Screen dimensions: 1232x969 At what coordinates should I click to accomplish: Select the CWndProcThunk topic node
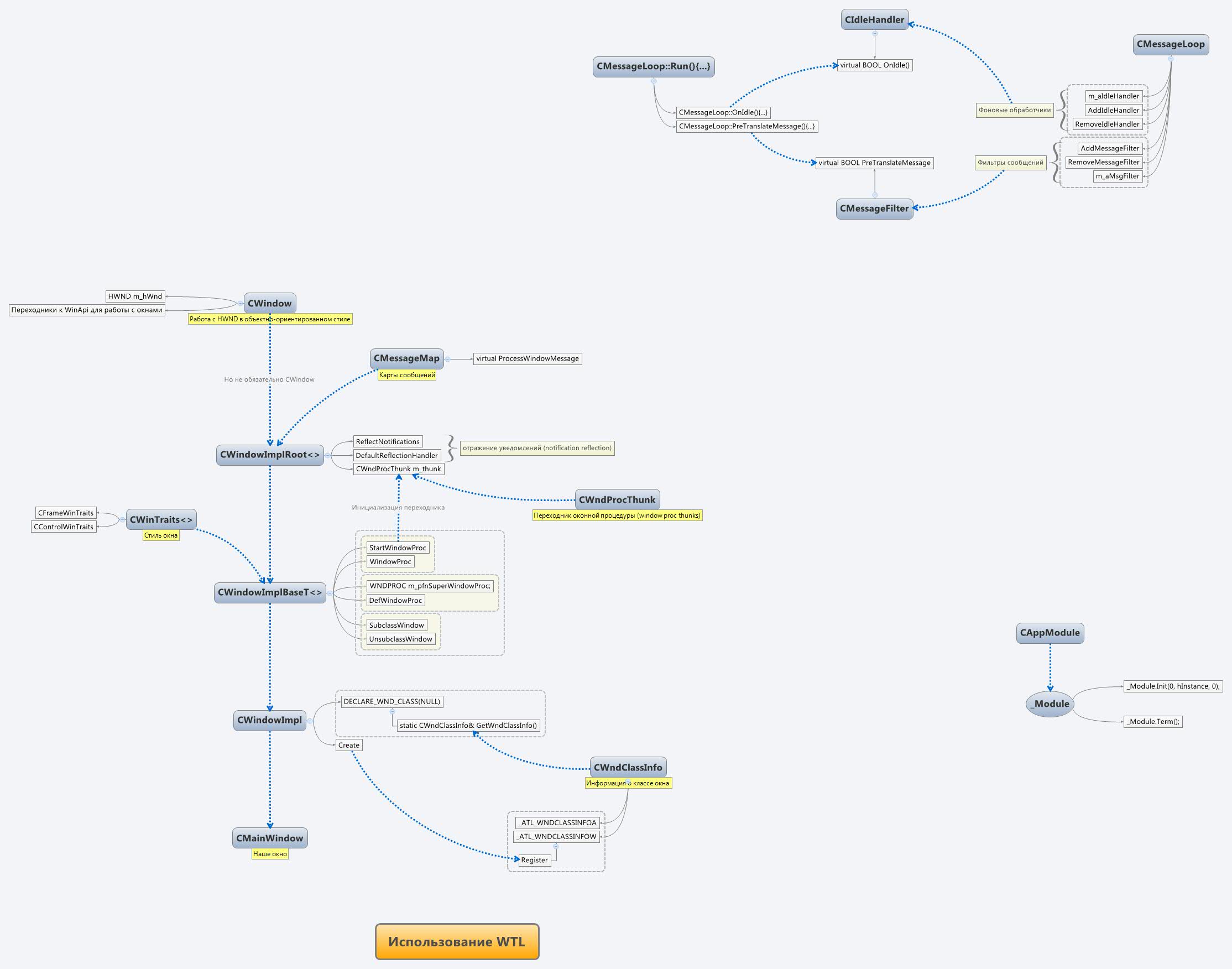pyautogui.click(x=617, y=500)
